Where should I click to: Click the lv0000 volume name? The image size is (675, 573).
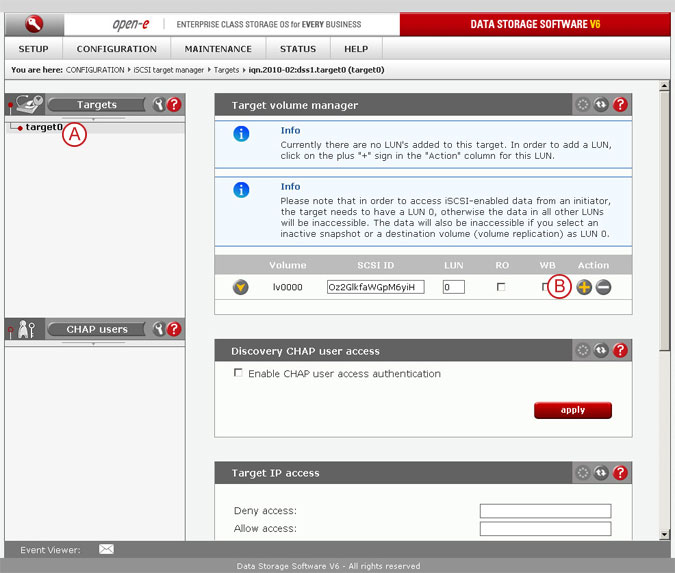click(288, 287)
